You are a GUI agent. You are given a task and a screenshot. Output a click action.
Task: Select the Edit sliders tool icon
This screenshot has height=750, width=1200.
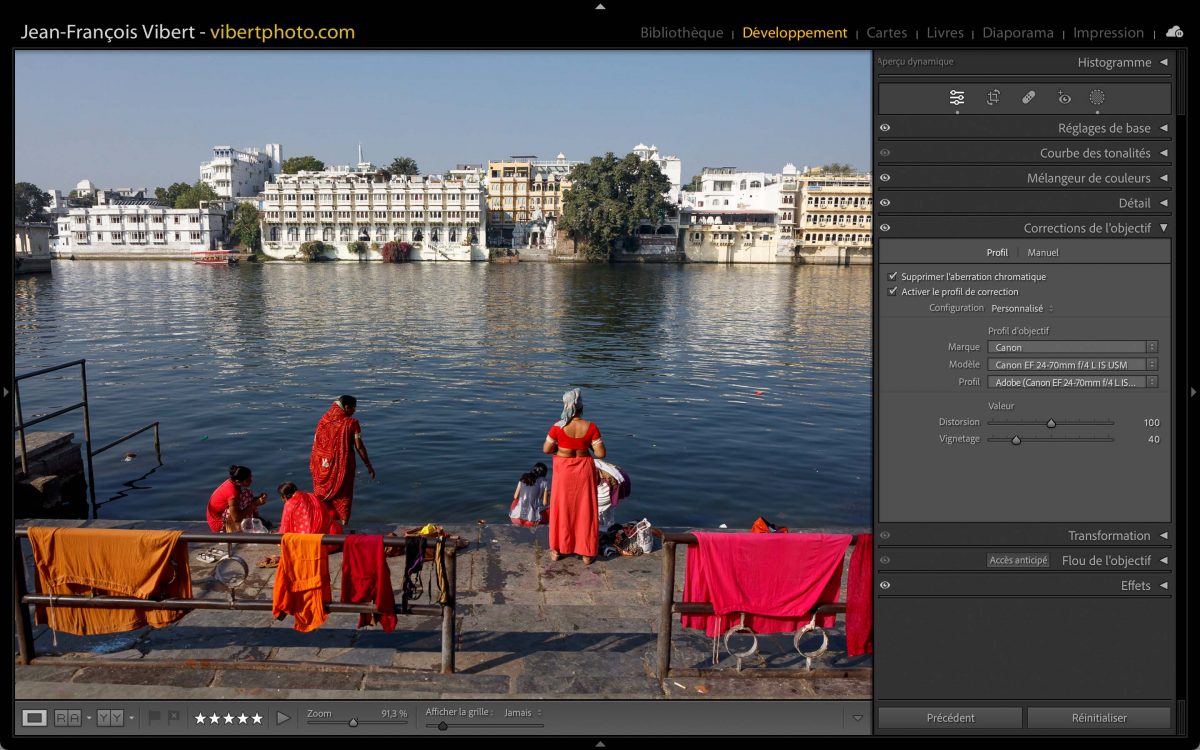pyautogui.click(x=957, y=97)
